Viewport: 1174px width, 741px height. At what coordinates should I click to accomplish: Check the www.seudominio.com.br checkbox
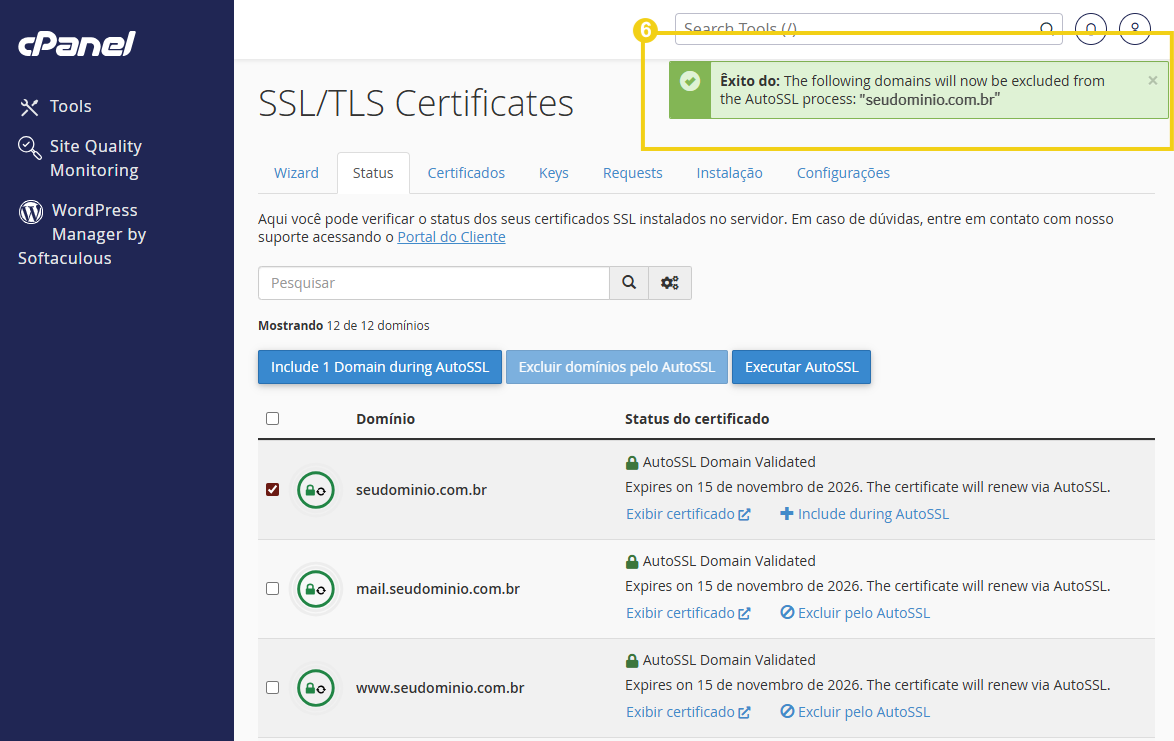(273, 687)
